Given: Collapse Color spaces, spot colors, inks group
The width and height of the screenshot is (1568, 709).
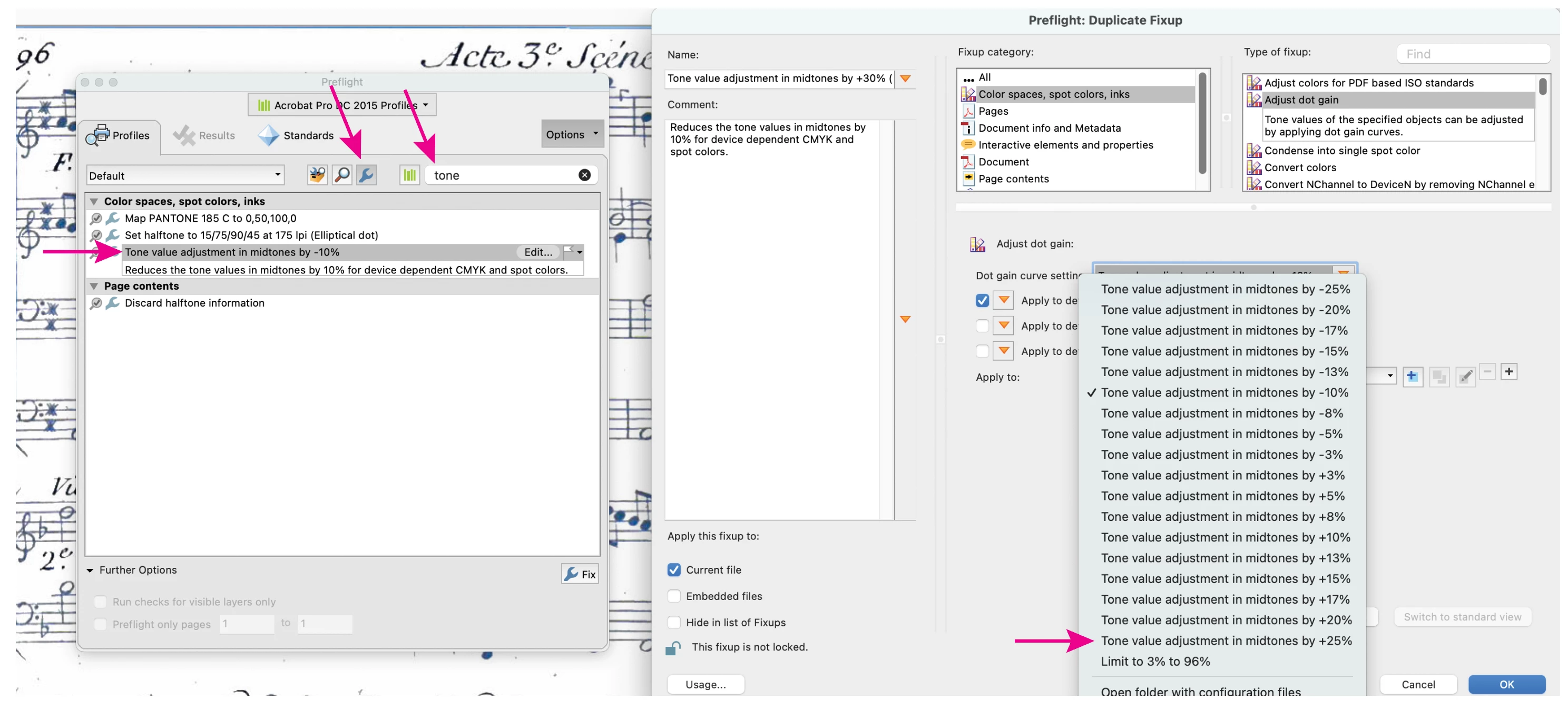Looking at the screenshot, I should click(94, 201).
